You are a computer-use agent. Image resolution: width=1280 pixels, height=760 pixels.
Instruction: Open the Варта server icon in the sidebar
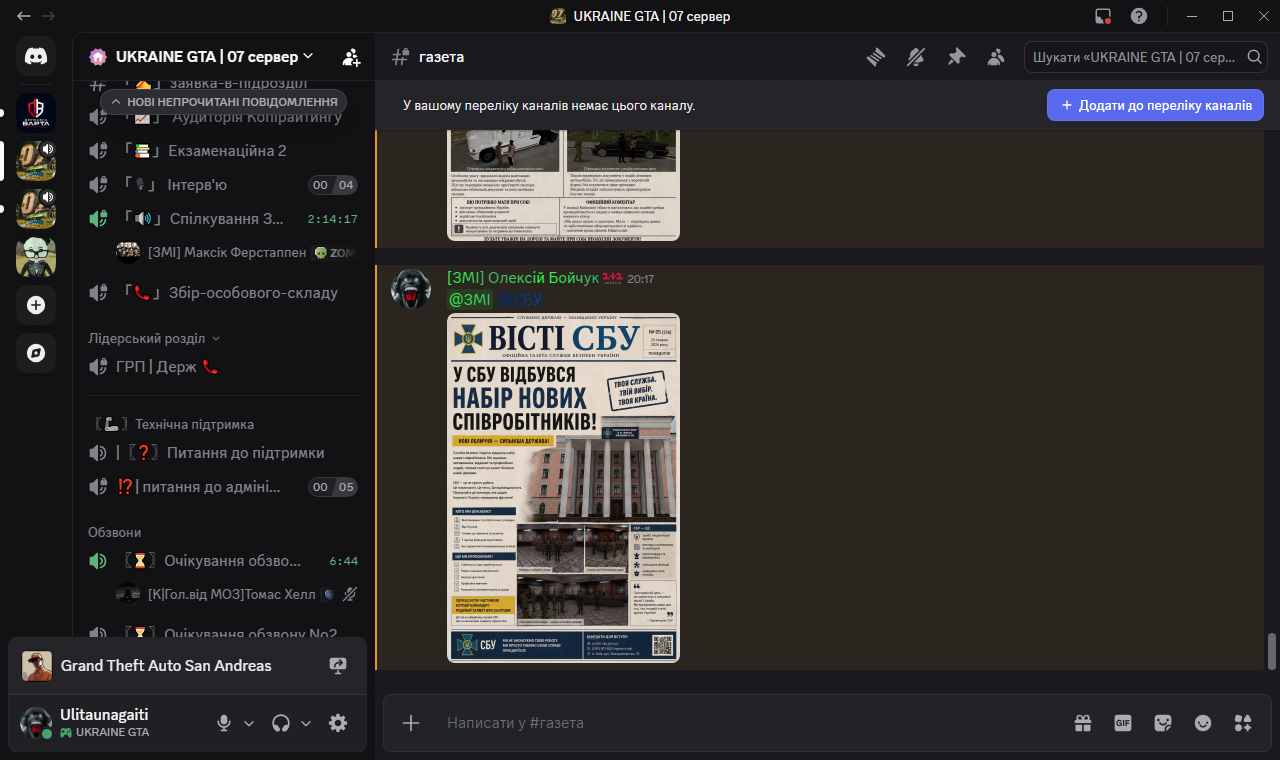tap(36, 113)
